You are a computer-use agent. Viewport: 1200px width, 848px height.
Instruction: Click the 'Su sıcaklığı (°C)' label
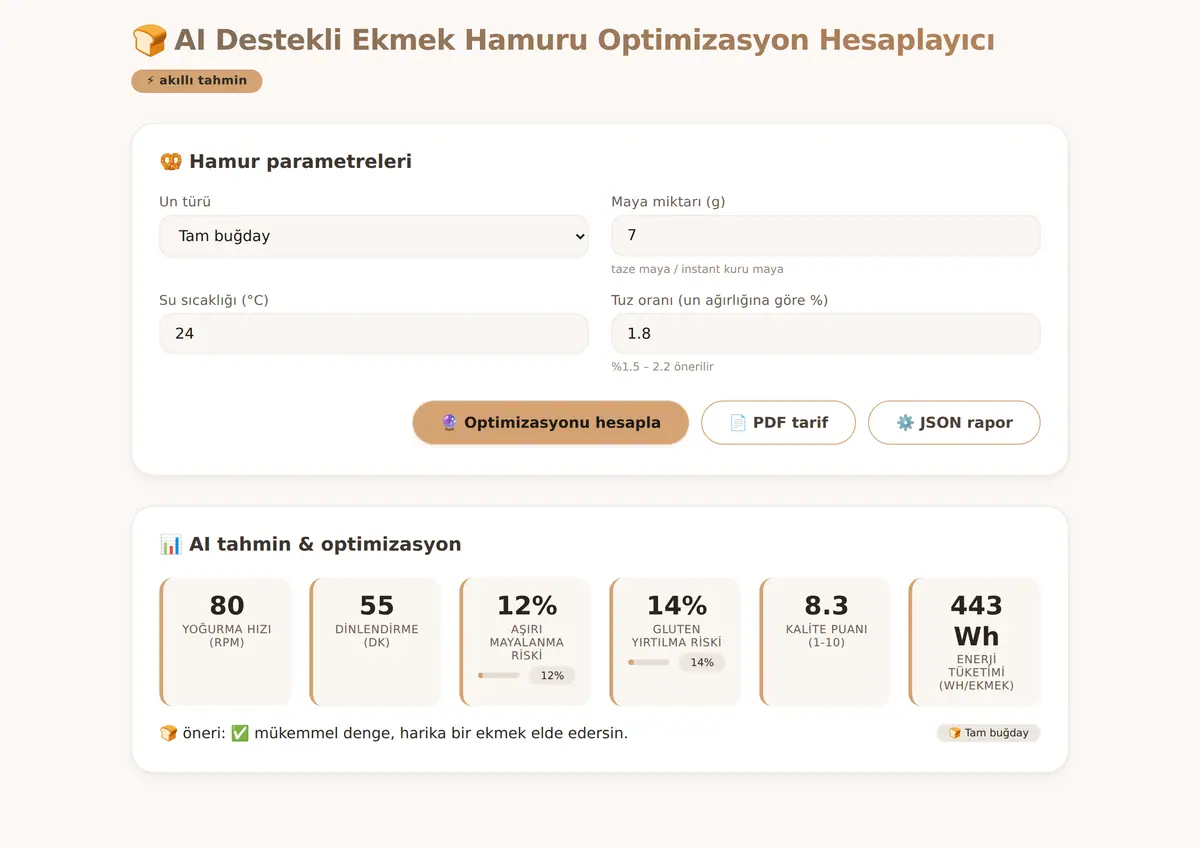pyautogui.click(x=214, y=300)
